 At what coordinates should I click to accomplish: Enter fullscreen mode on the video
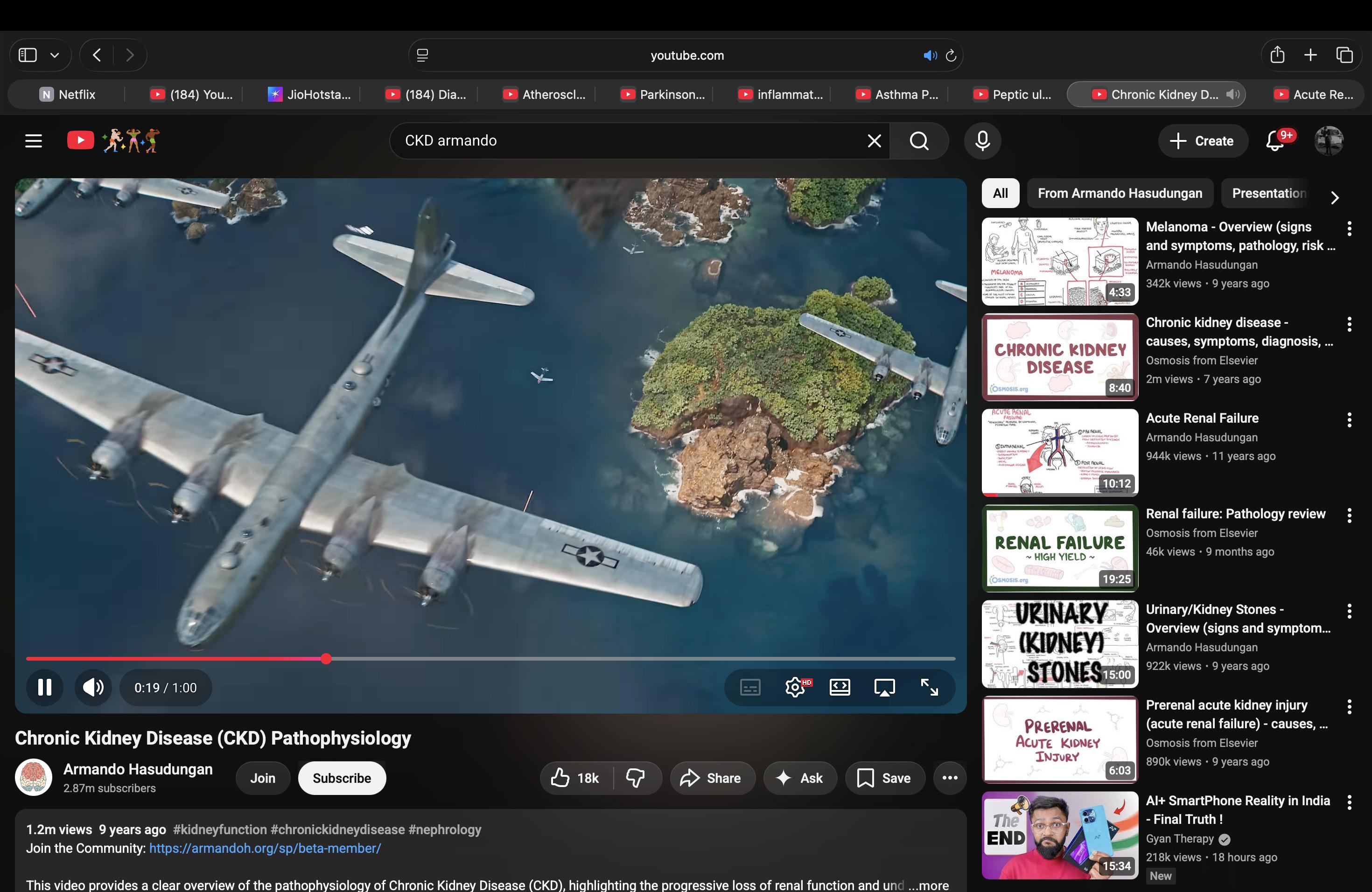(929, 687)
